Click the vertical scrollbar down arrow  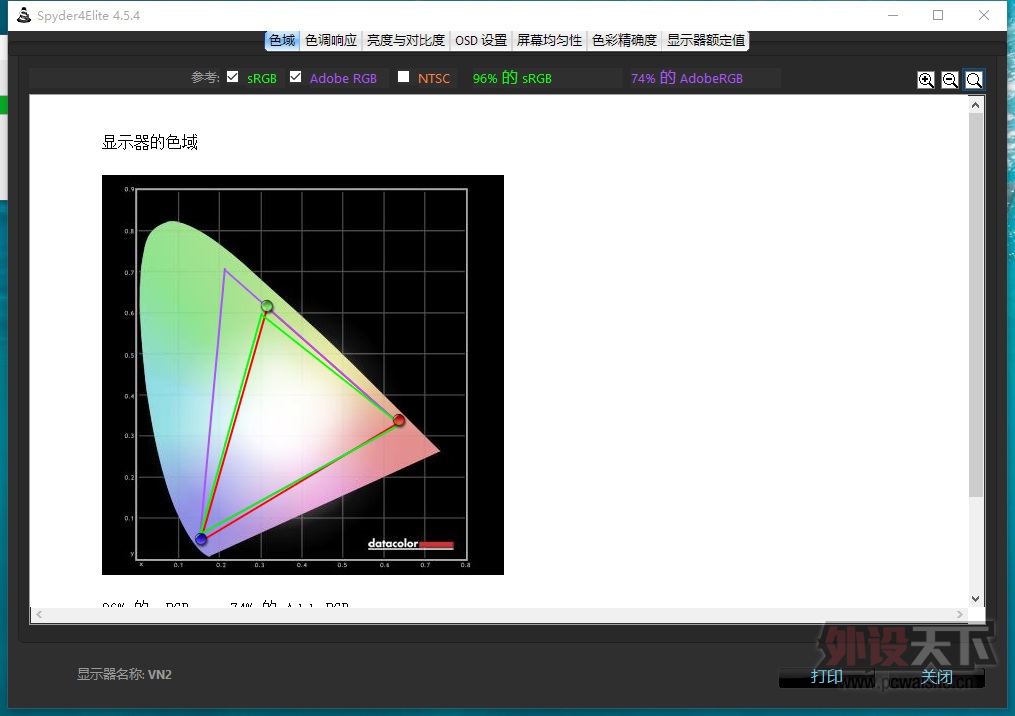[976, 599]
